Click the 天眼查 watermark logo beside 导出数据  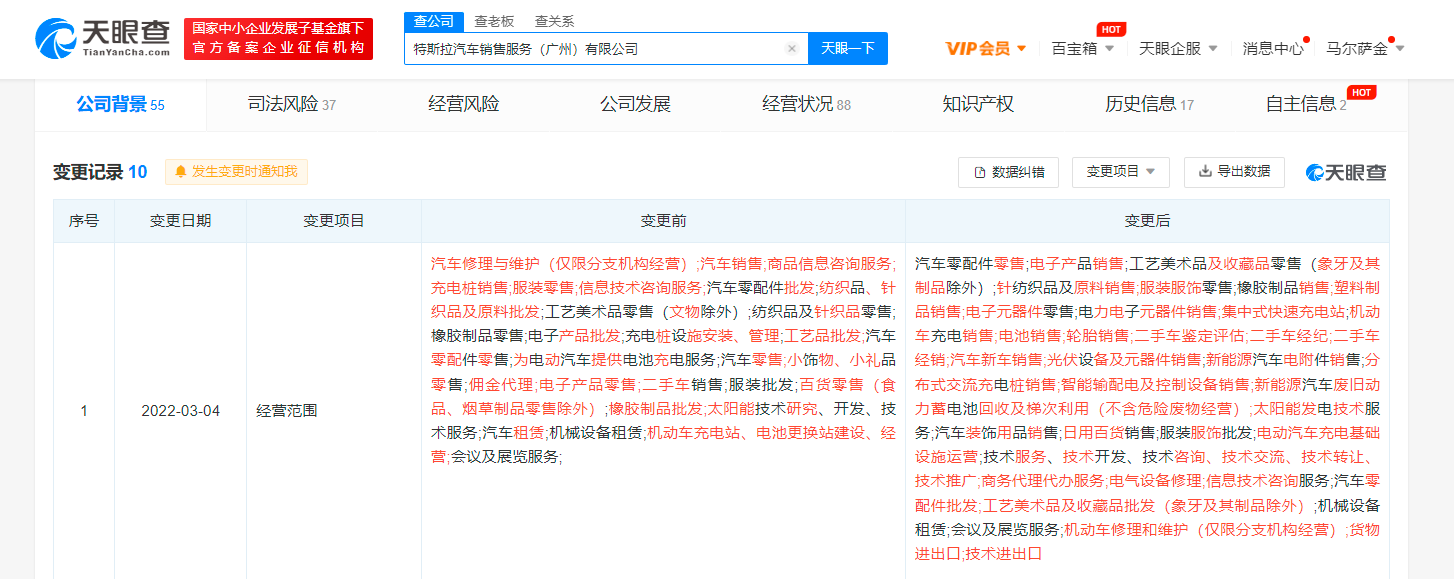pos(1346,172)
